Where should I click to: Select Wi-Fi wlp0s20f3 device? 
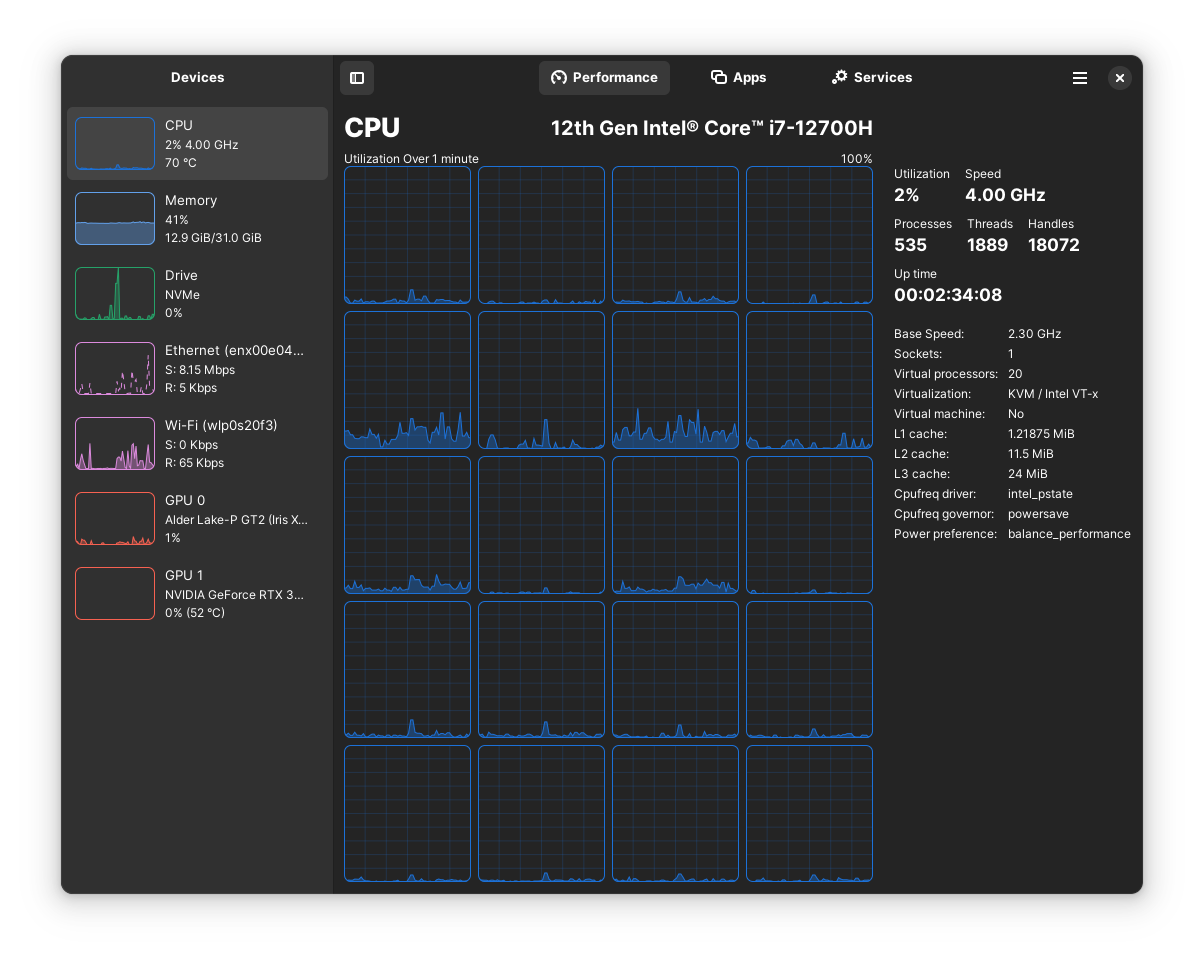pyautogui.click(x=197, y=444)
